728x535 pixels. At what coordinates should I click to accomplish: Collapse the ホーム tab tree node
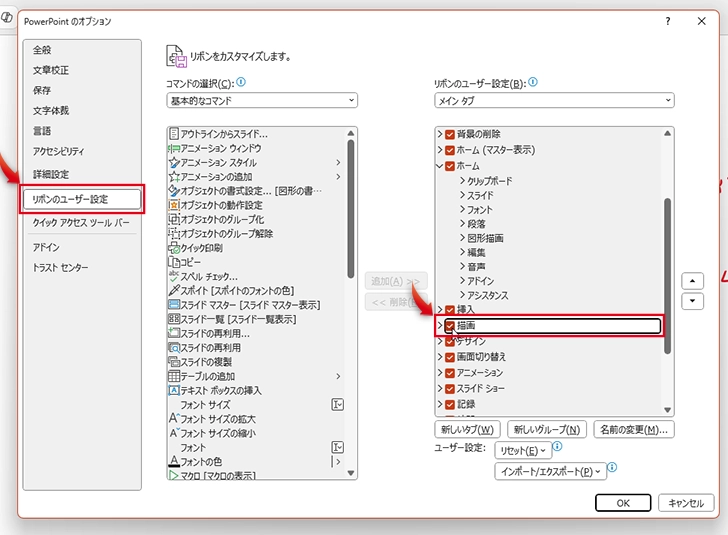440,166
